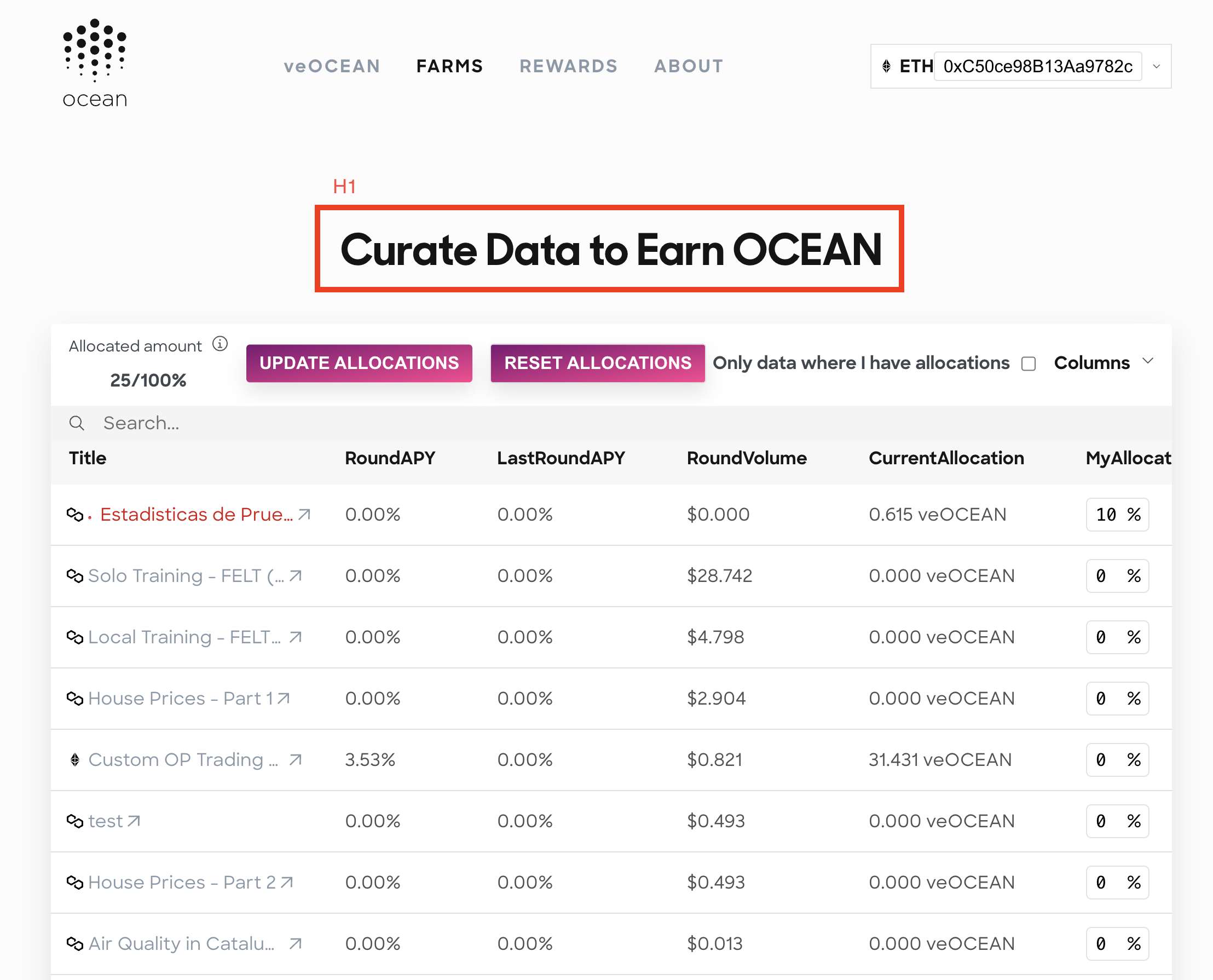
Task: Select the $28.742 round volume cell
Action: pos(720,576)
